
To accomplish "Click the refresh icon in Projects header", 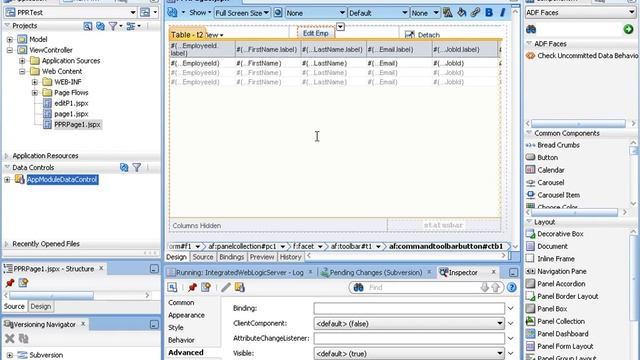I will tap(100, 26).
